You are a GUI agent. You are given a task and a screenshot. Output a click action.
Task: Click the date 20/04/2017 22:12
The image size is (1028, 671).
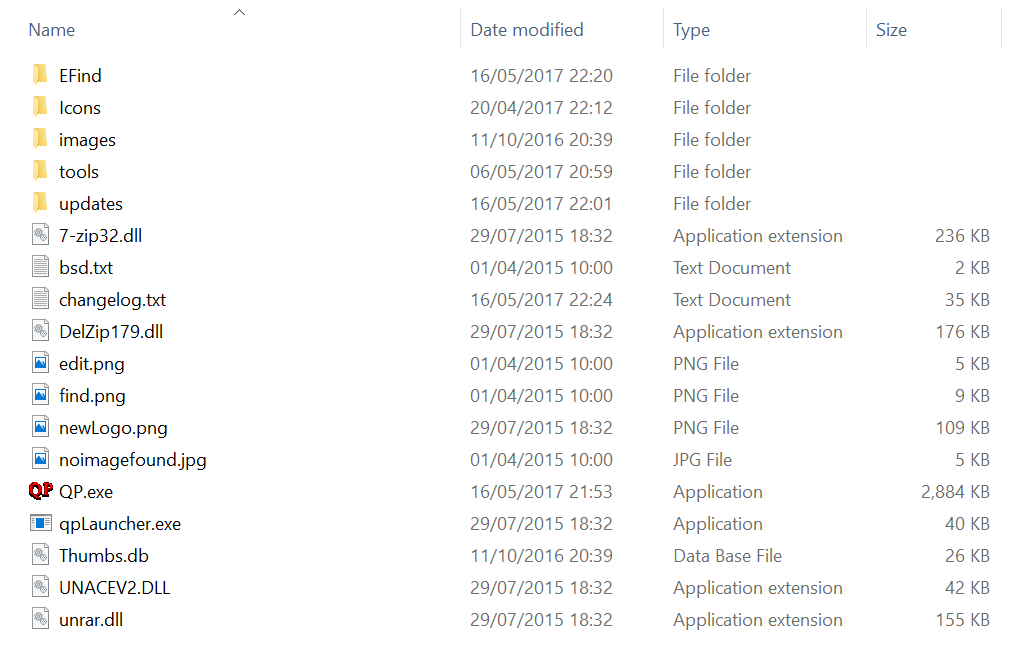541,108
